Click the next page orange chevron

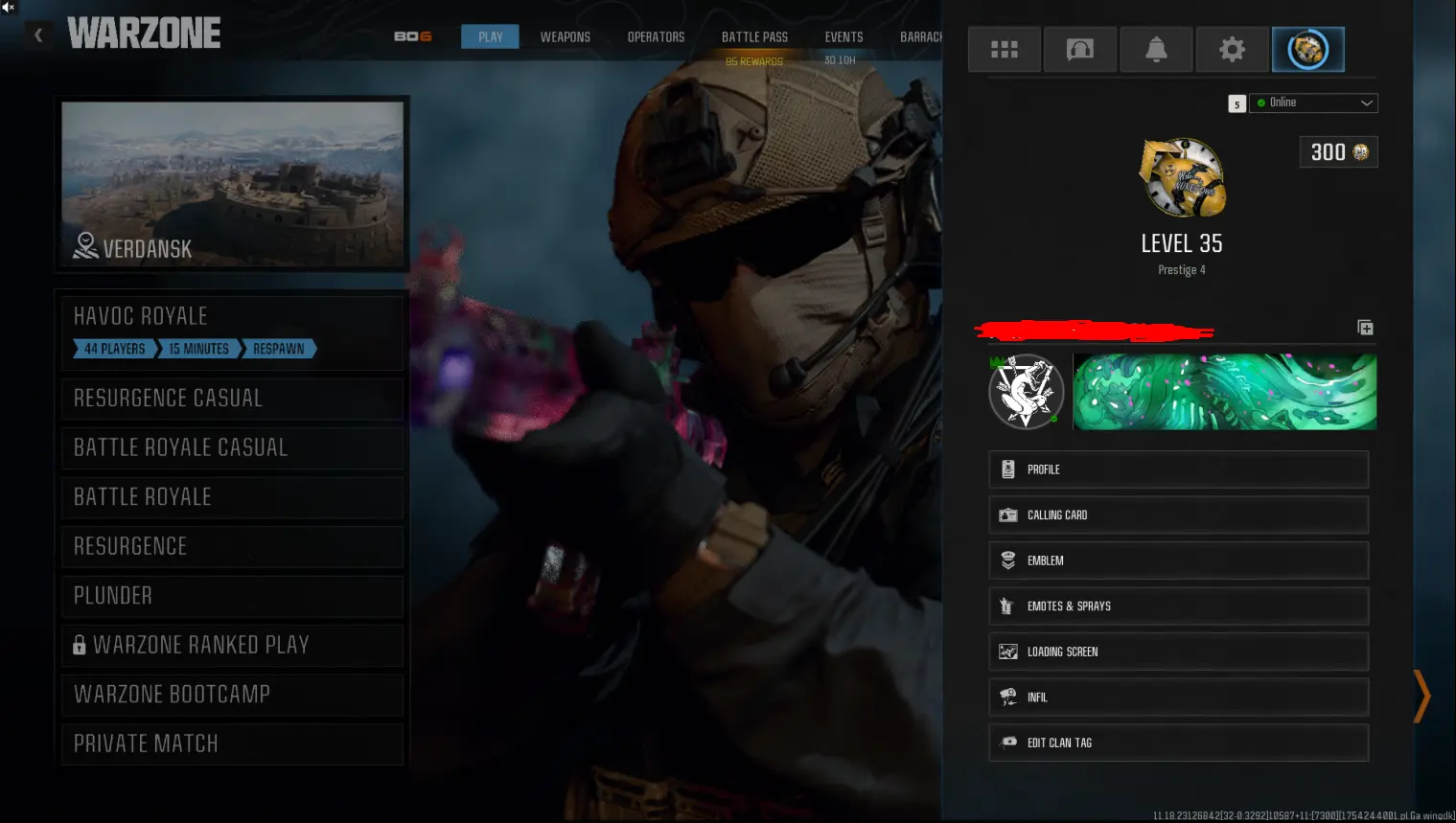[x=1421, y=696]
